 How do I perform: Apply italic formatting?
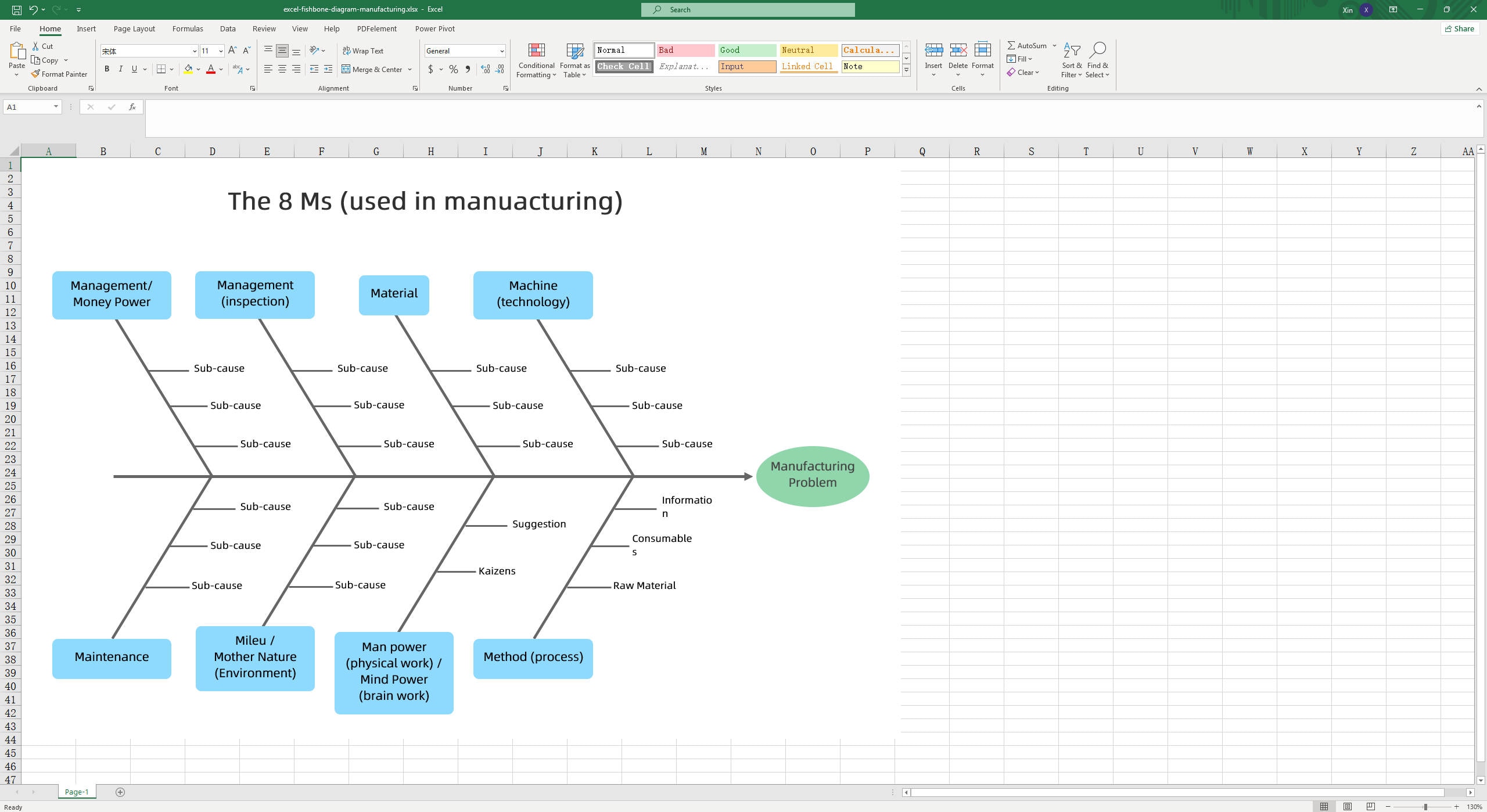(121, 69)
